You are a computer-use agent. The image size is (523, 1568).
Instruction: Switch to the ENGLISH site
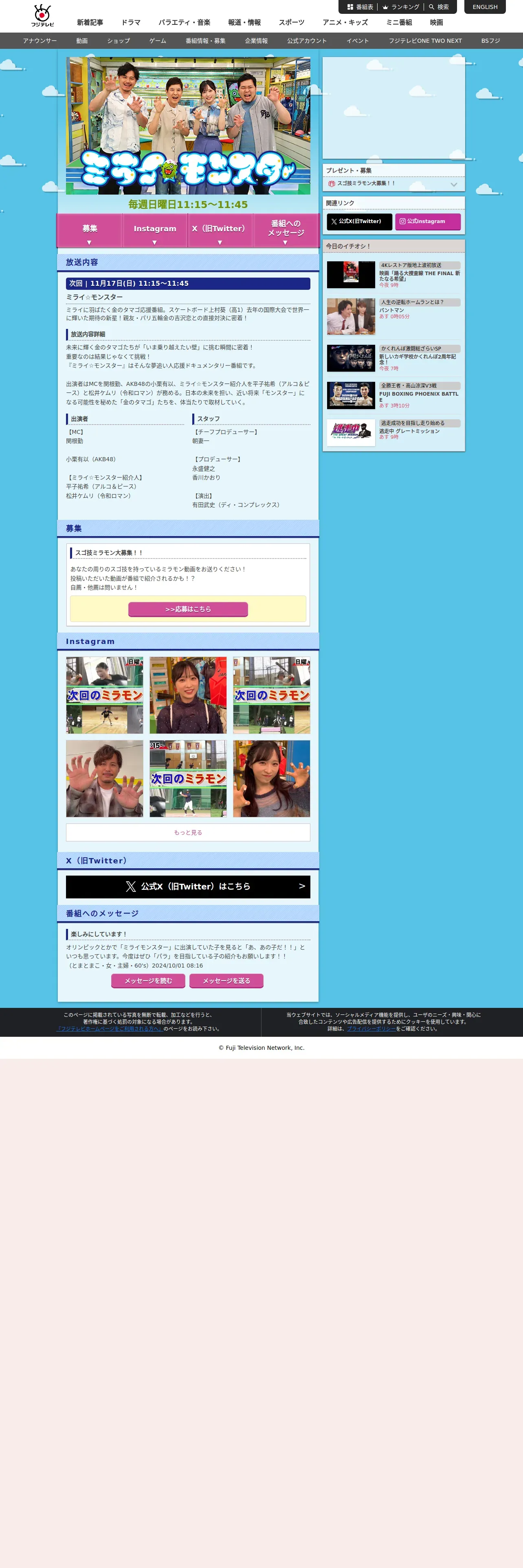(485, 7)
